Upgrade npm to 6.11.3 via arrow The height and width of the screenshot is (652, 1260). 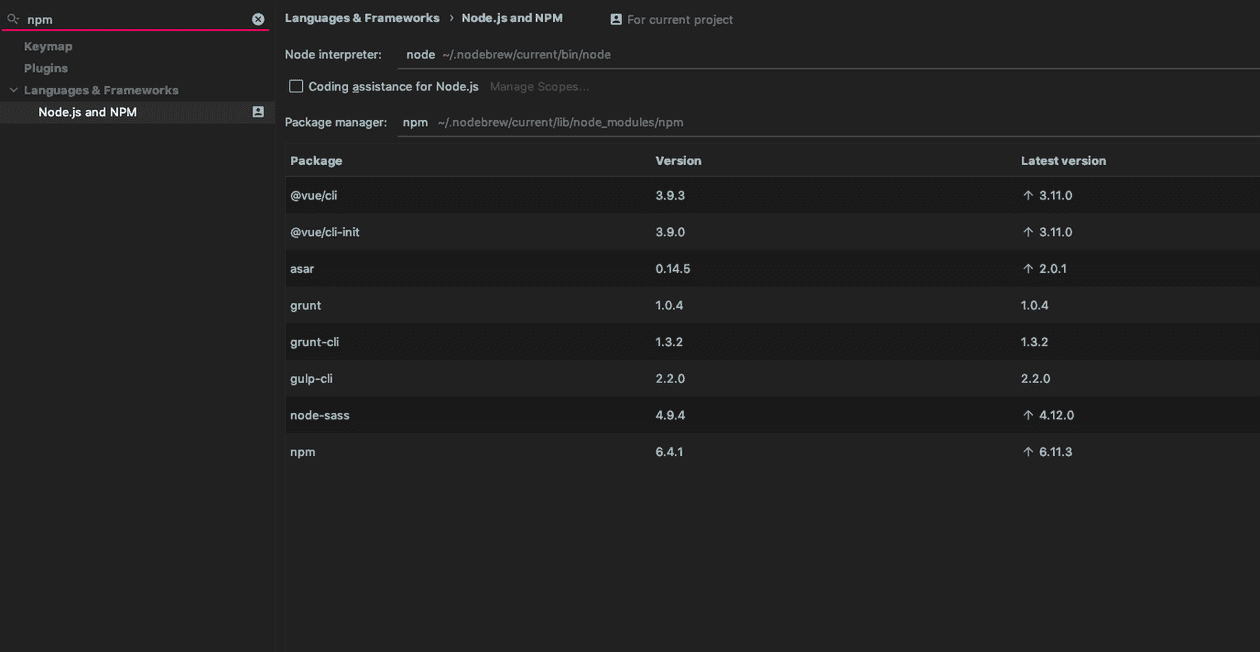(x=1027, y=451)
